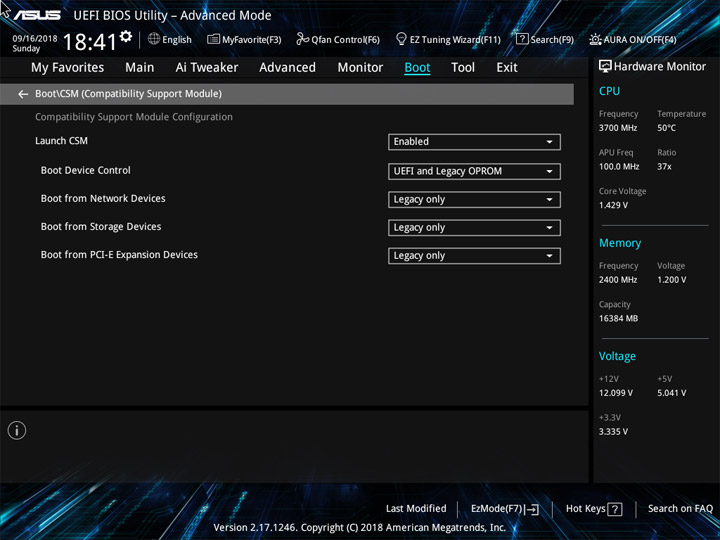
Task: Click the 2400 MHz memory frequency
Action: coord(618,280)
